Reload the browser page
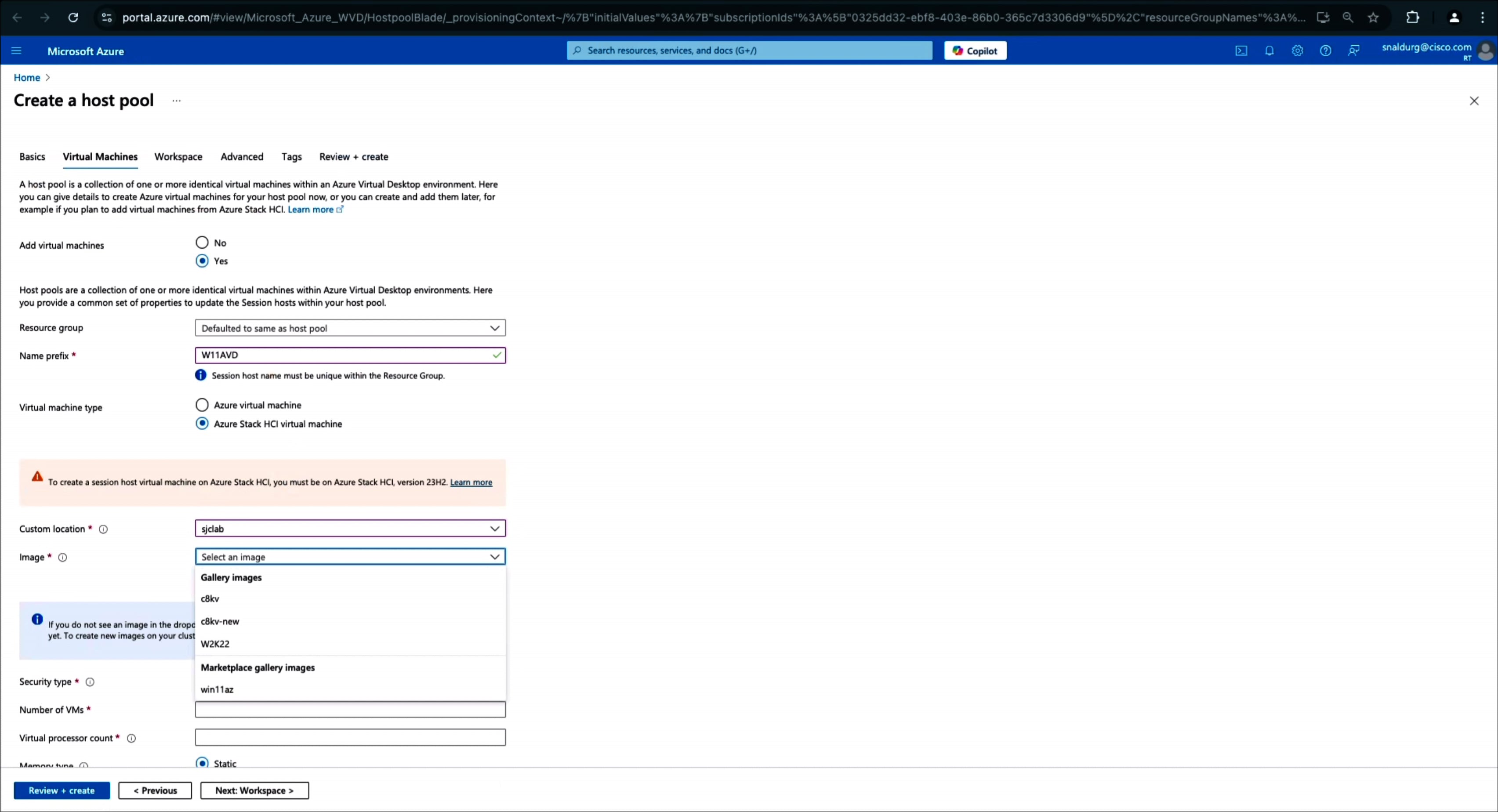This screenshot has width=1498, height=812. click(x=73, y=18)
